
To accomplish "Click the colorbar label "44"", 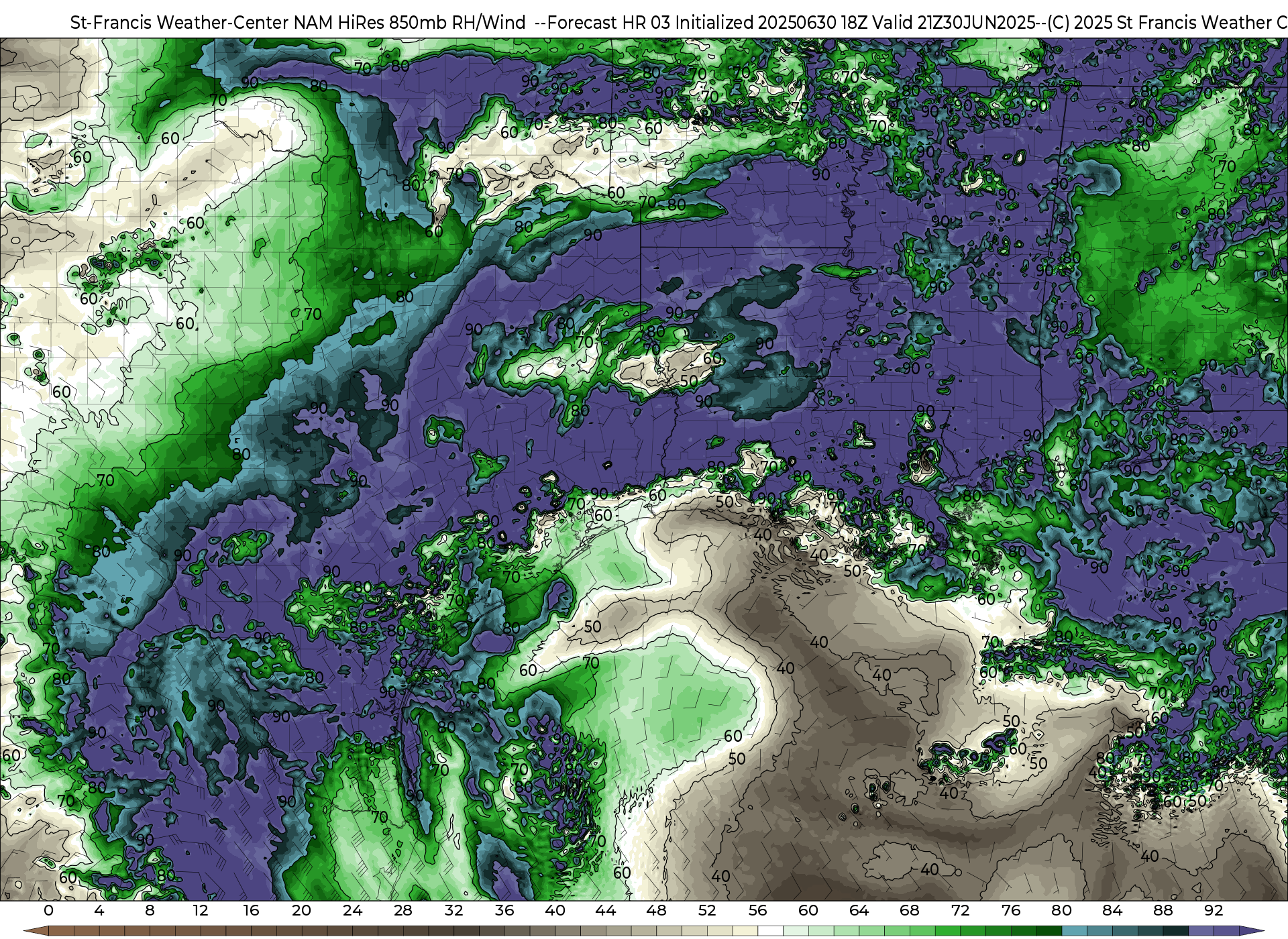I will pyautogui.click(x=606, y=910).
